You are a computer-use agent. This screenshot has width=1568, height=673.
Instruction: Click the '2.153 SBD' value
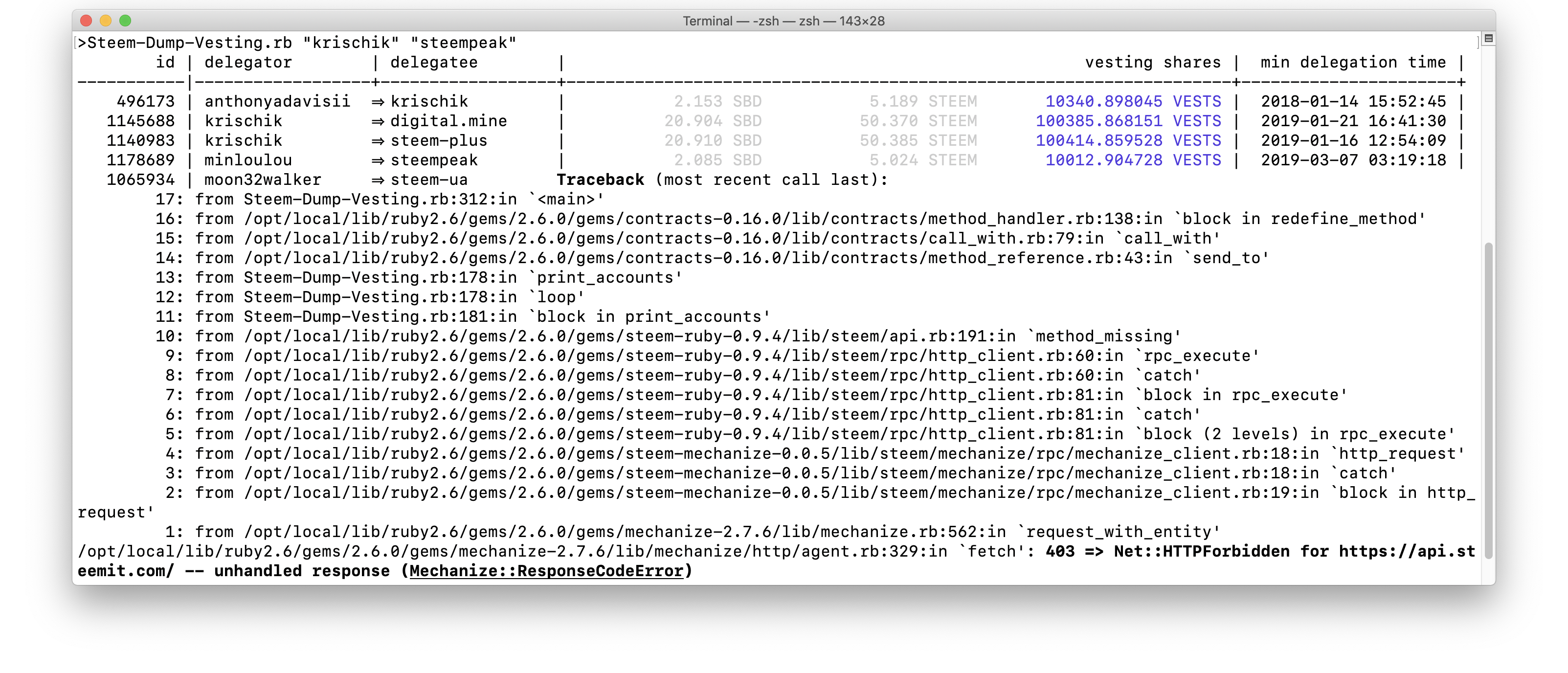coord(717,101)
